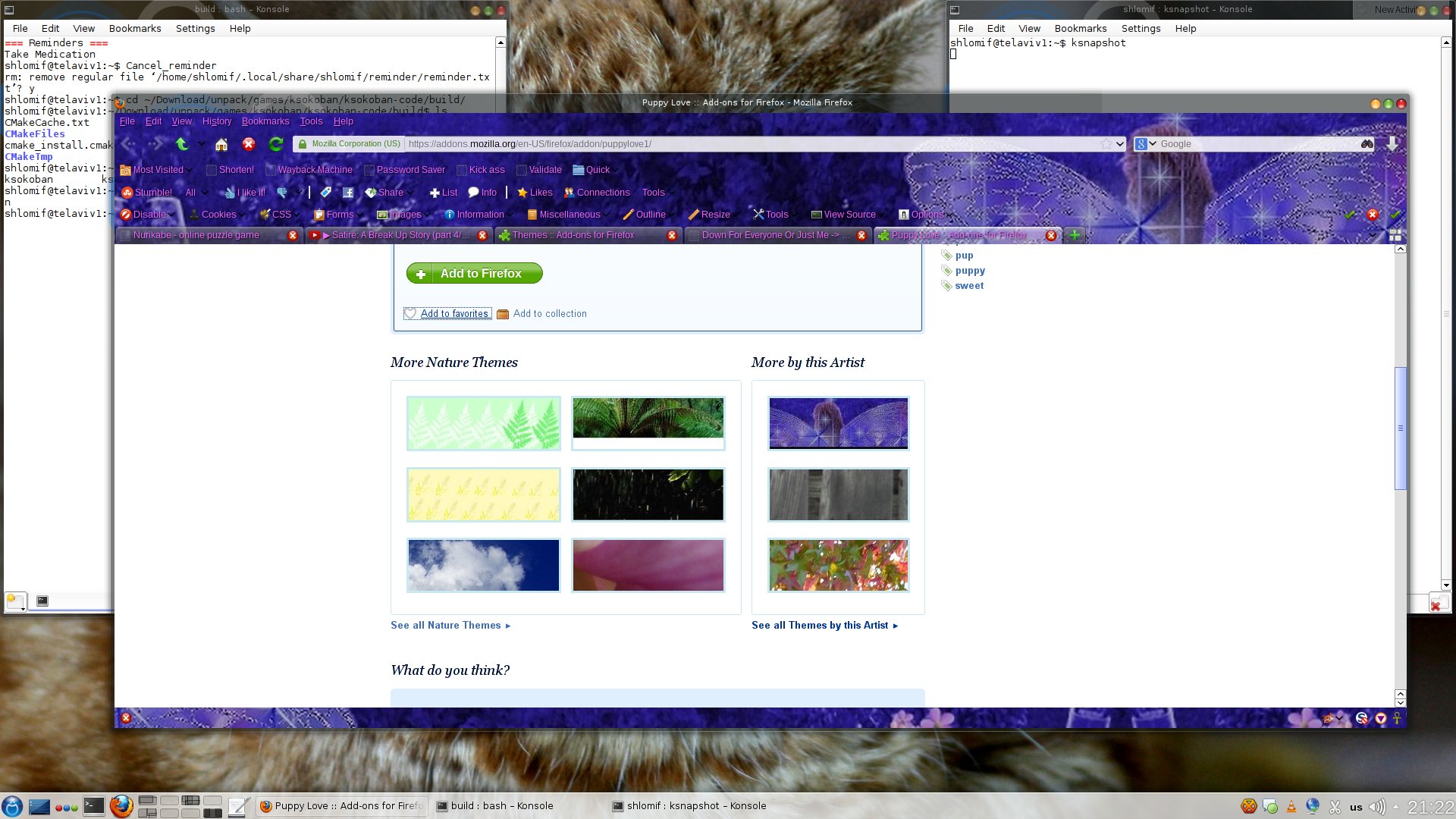The image size is (1456, 819).
Task: Click the VLC tray icon
Action: [x=1291, y=807]
